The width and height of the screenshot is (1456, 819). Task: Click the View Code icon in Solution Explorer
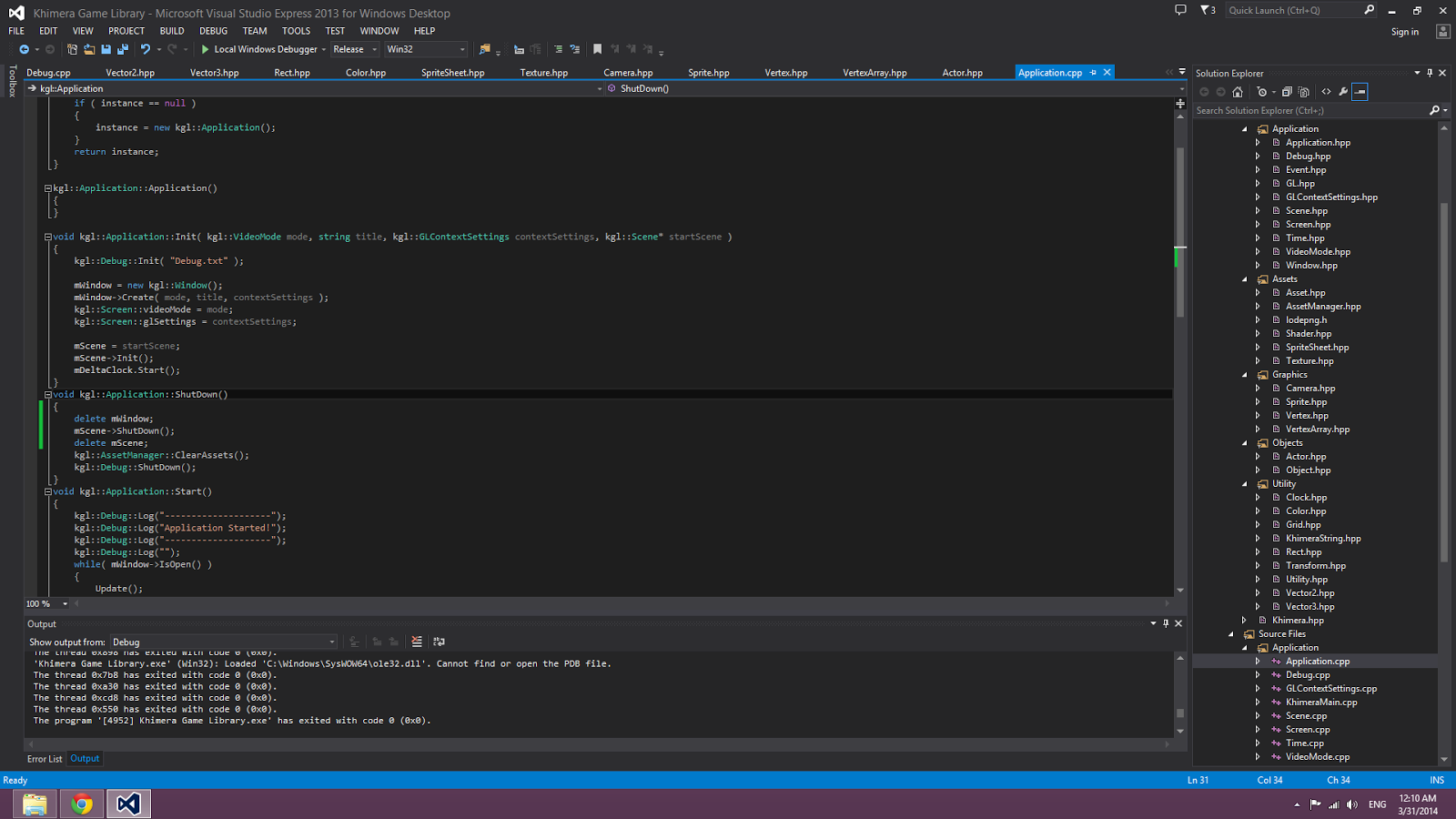(1326, 92)
